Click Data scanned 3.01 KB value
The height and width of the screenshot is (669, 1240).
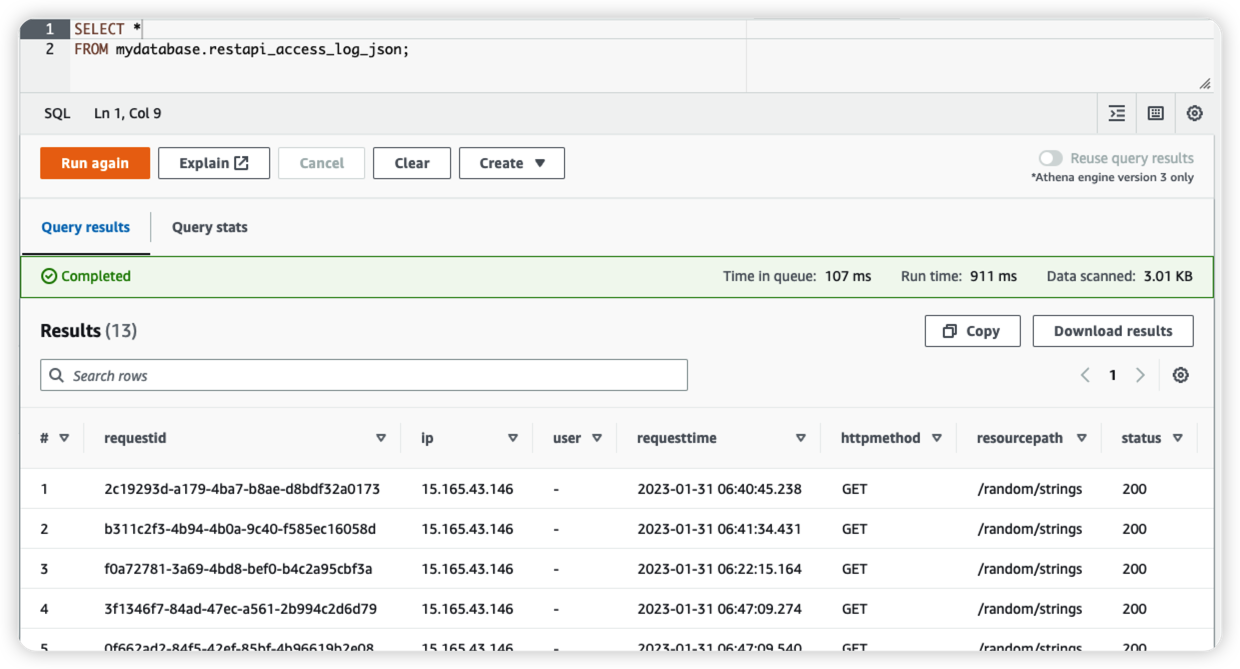tap(1168, 276)
